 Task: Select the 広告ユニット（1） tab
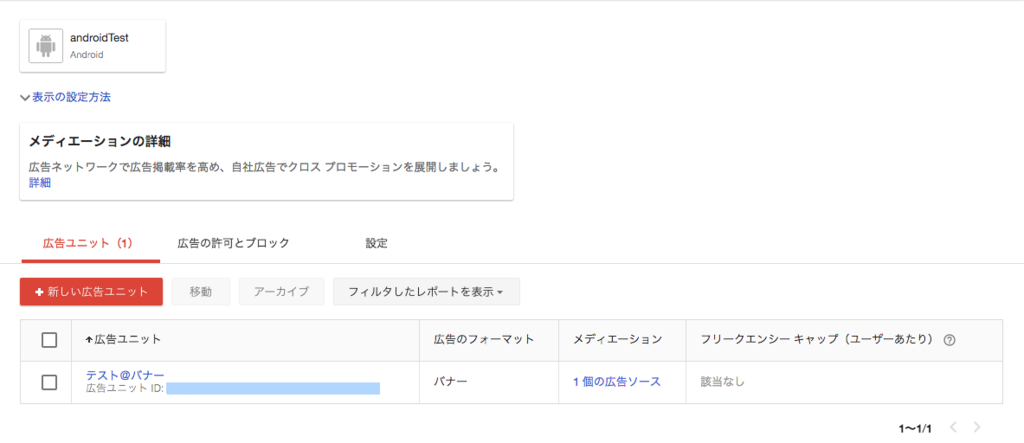pyautogui.click(x=90, y=243)
